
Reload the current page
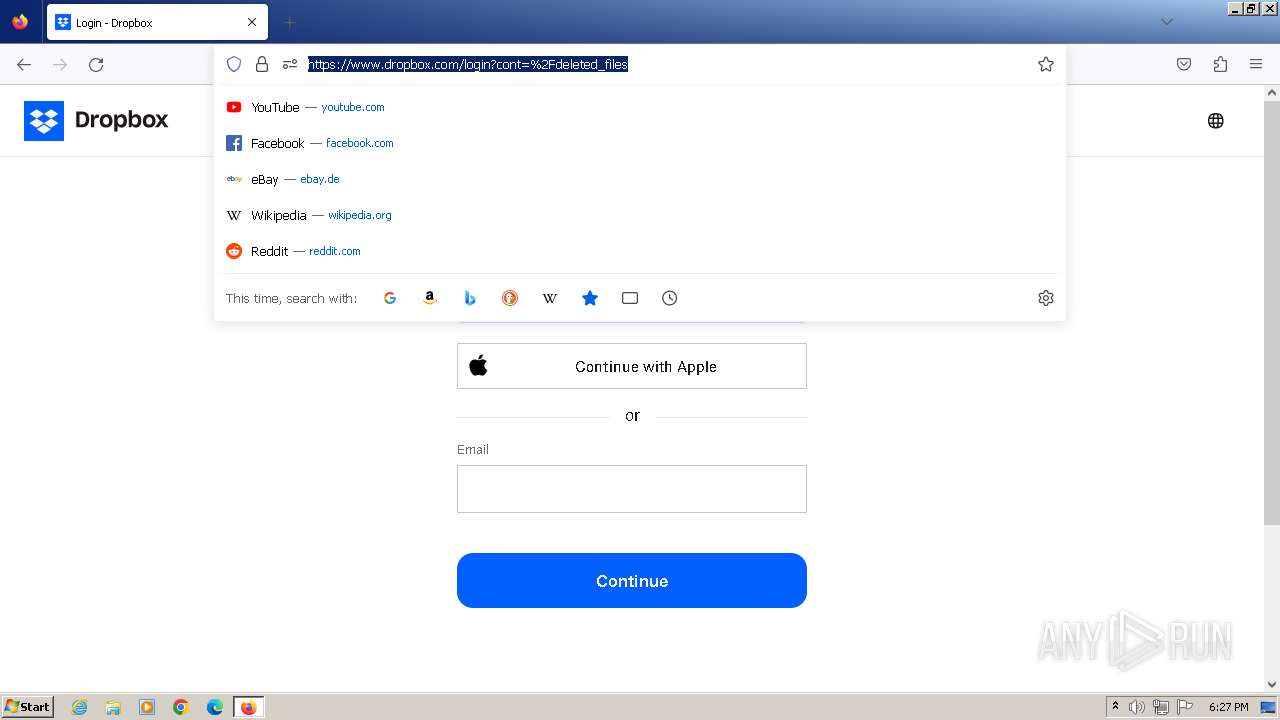pyautogui.click(x=96, y=64)
